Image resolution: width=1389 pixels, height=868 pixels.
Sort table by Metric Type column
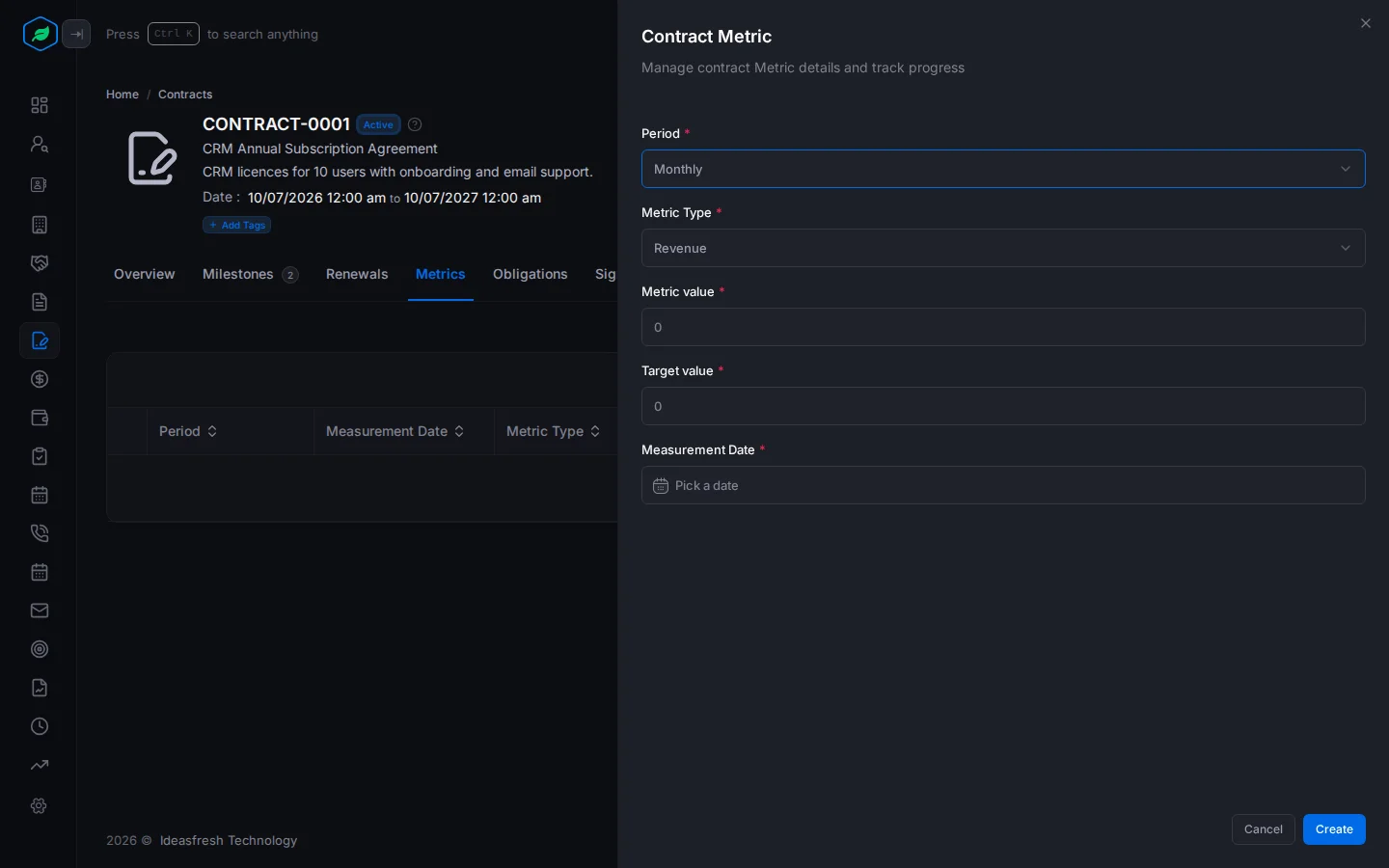(554, 431)
